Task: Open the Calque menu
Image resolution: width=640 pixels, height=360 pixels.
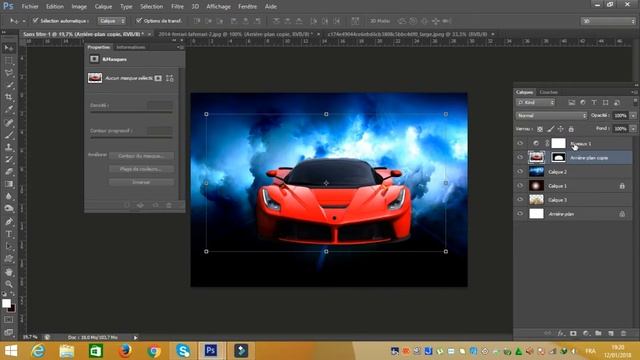Action: [x=103, y=7]
